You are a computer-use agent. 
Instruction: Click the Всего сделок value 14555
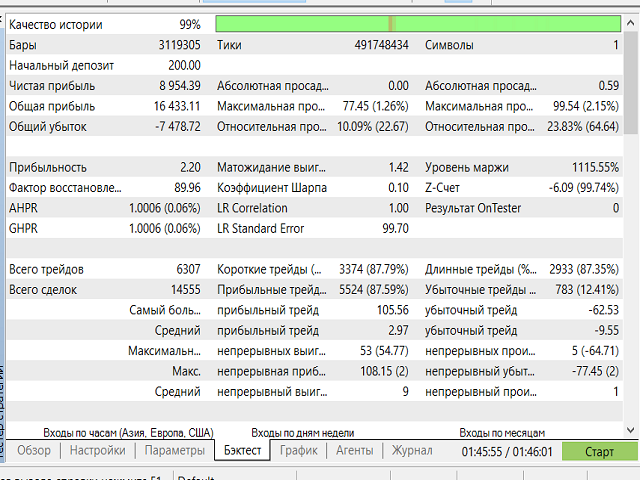click(x=186, y=290)
